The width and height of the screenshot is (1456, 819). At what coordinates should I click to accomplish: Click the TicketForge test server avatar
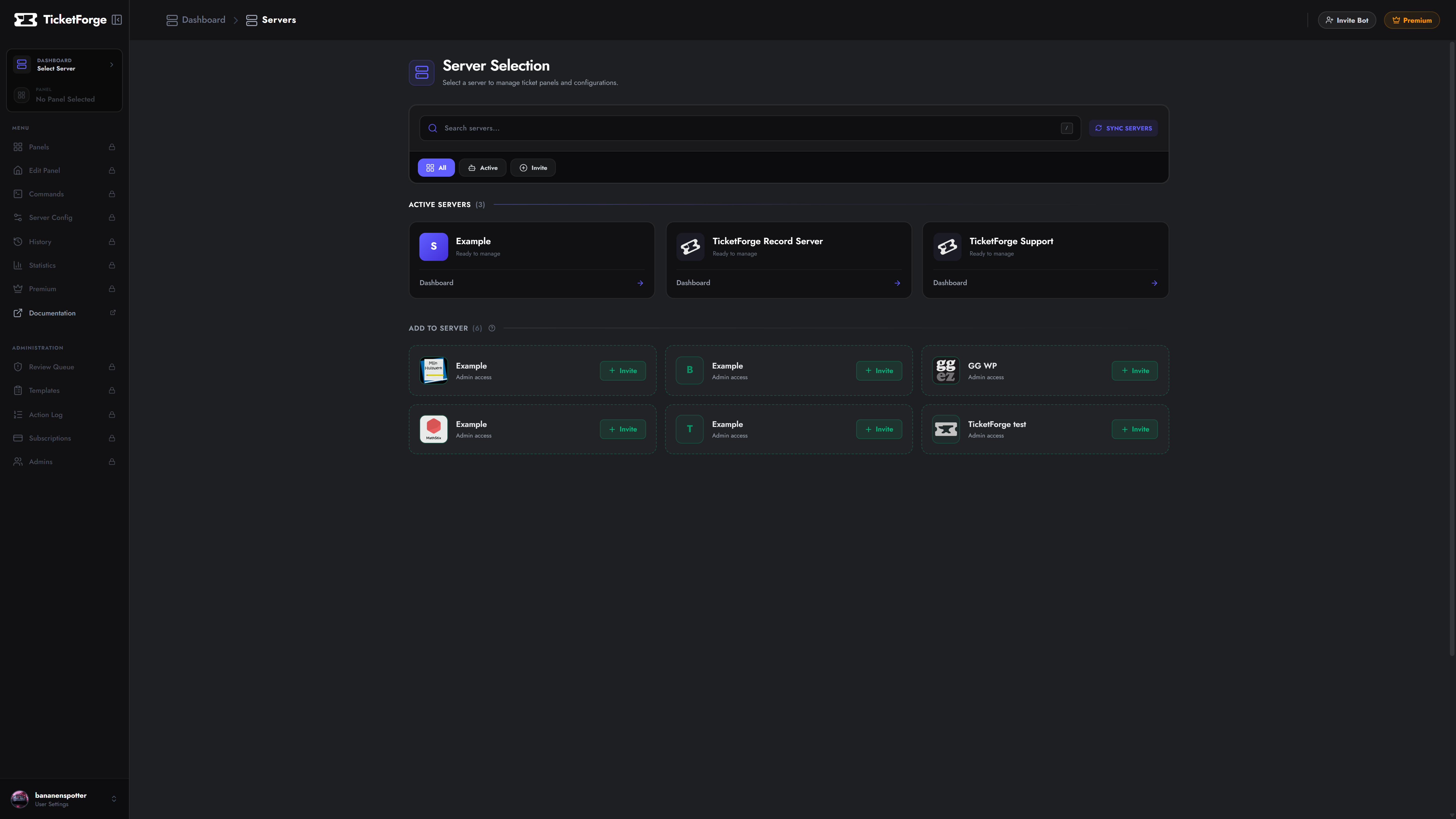pos(946,429)
